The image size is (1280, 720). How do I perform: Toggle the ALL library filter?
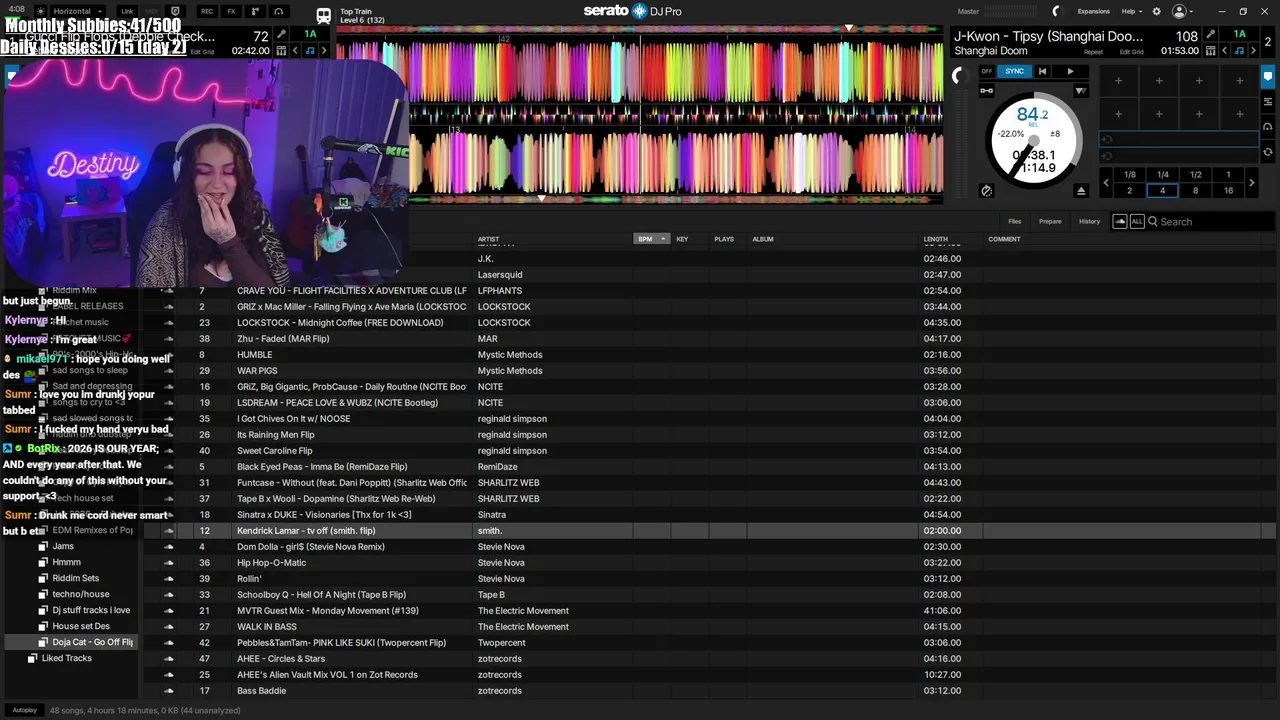(x=1137, y=221)
